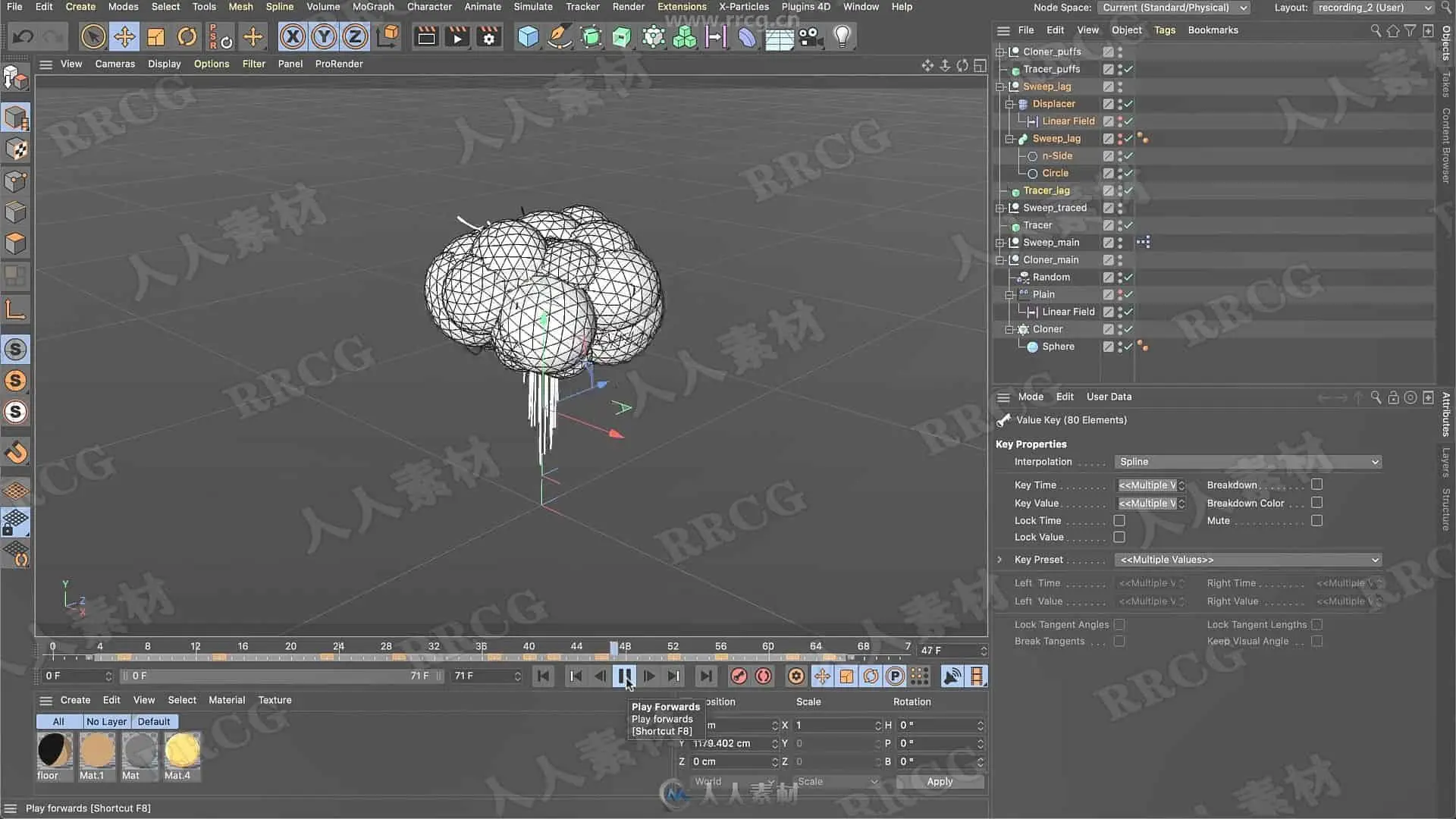Click the Apply button
The height and width of the screenshot is (819, 1456).
pyautogui.click(x=940, y=782)
